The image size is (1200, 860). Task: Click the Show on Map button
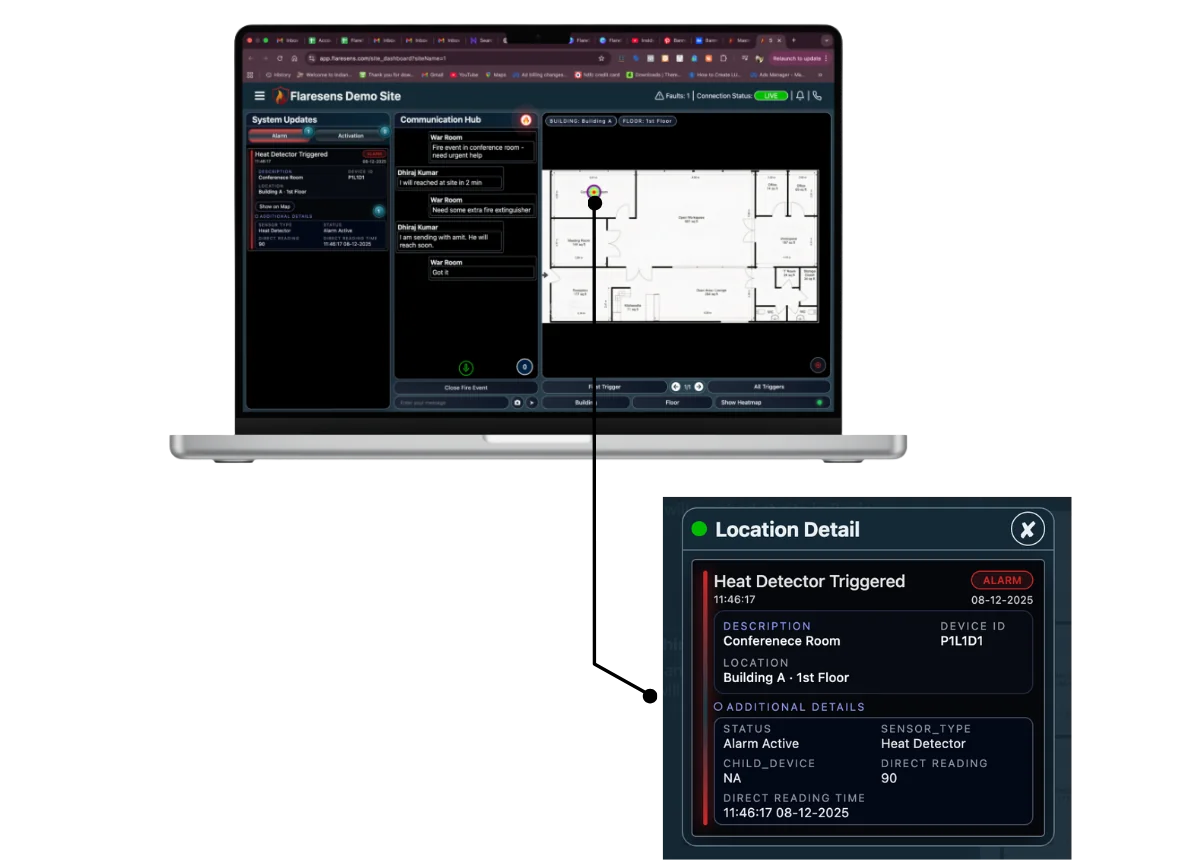(276, 206)
